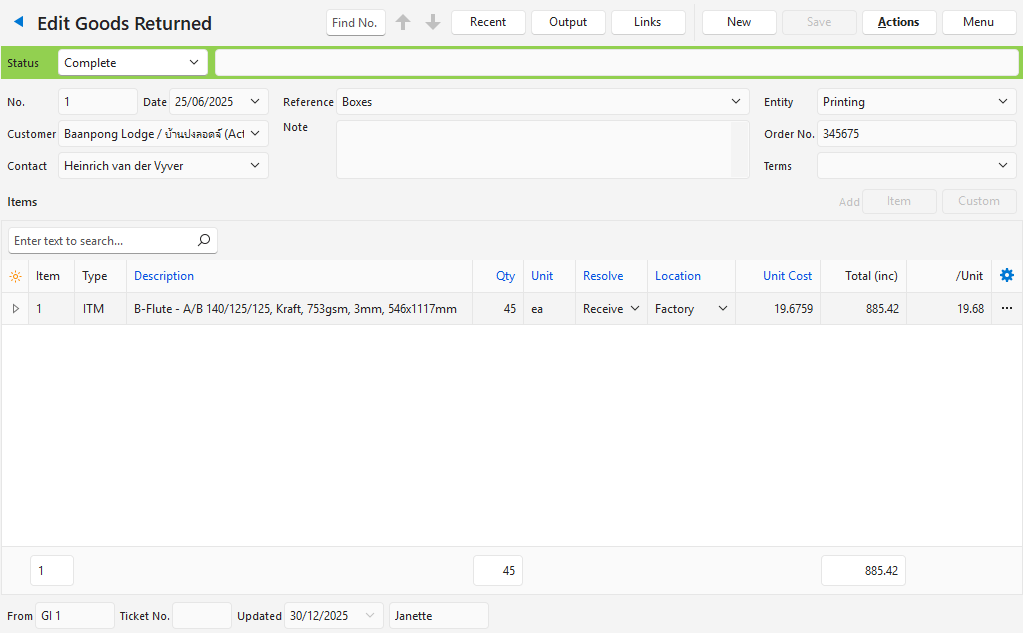Sort by the Description column header

pyautogui.click(x=164, y=276)
